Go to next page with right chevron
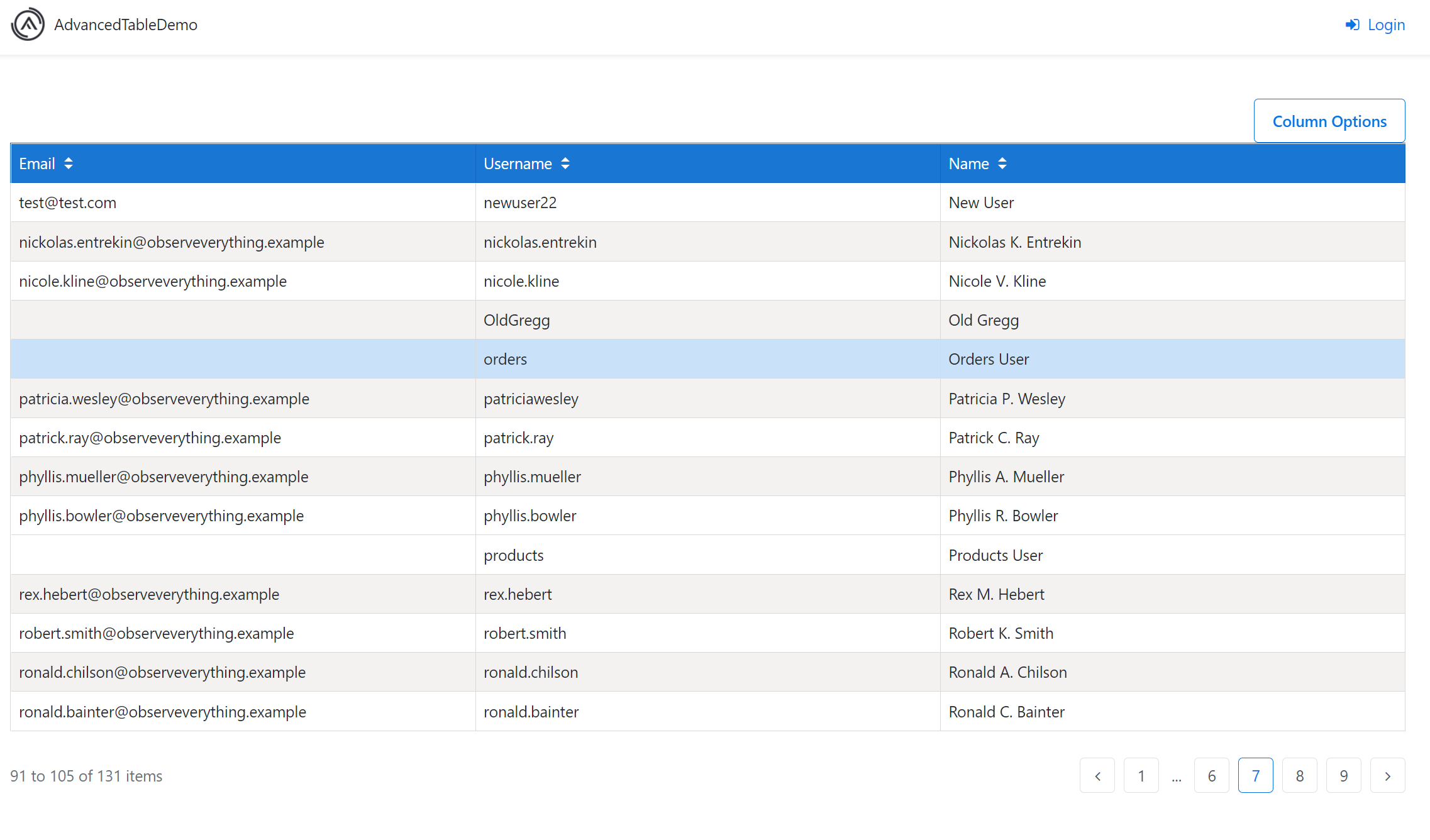 (1388, 776)
